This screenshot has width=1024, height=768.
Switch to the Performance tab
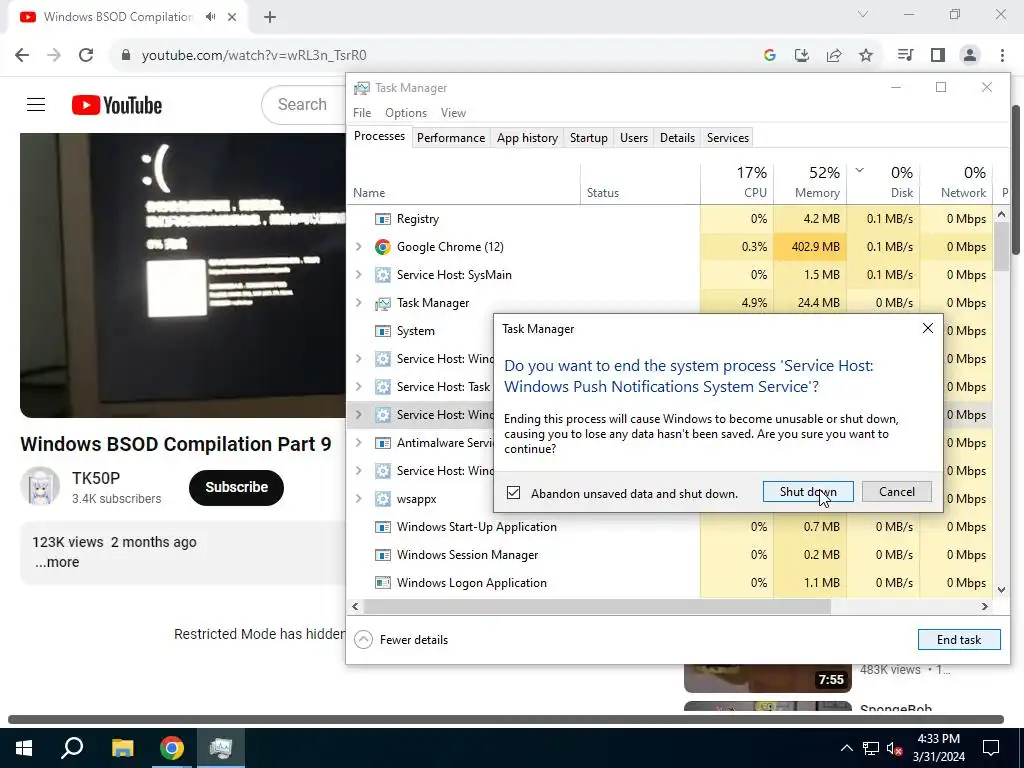[x=451, y=138]
